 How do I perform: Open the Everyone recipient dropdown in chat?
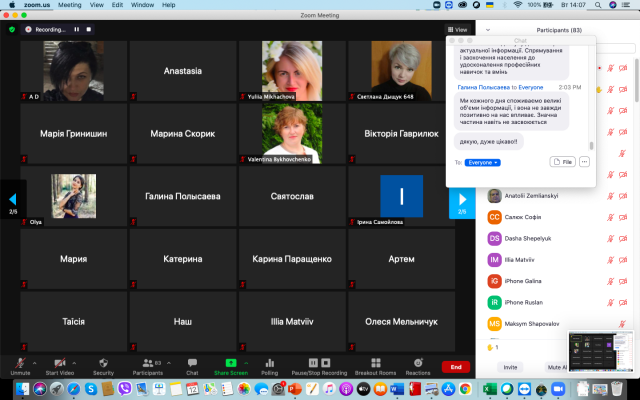click(482, 162)
